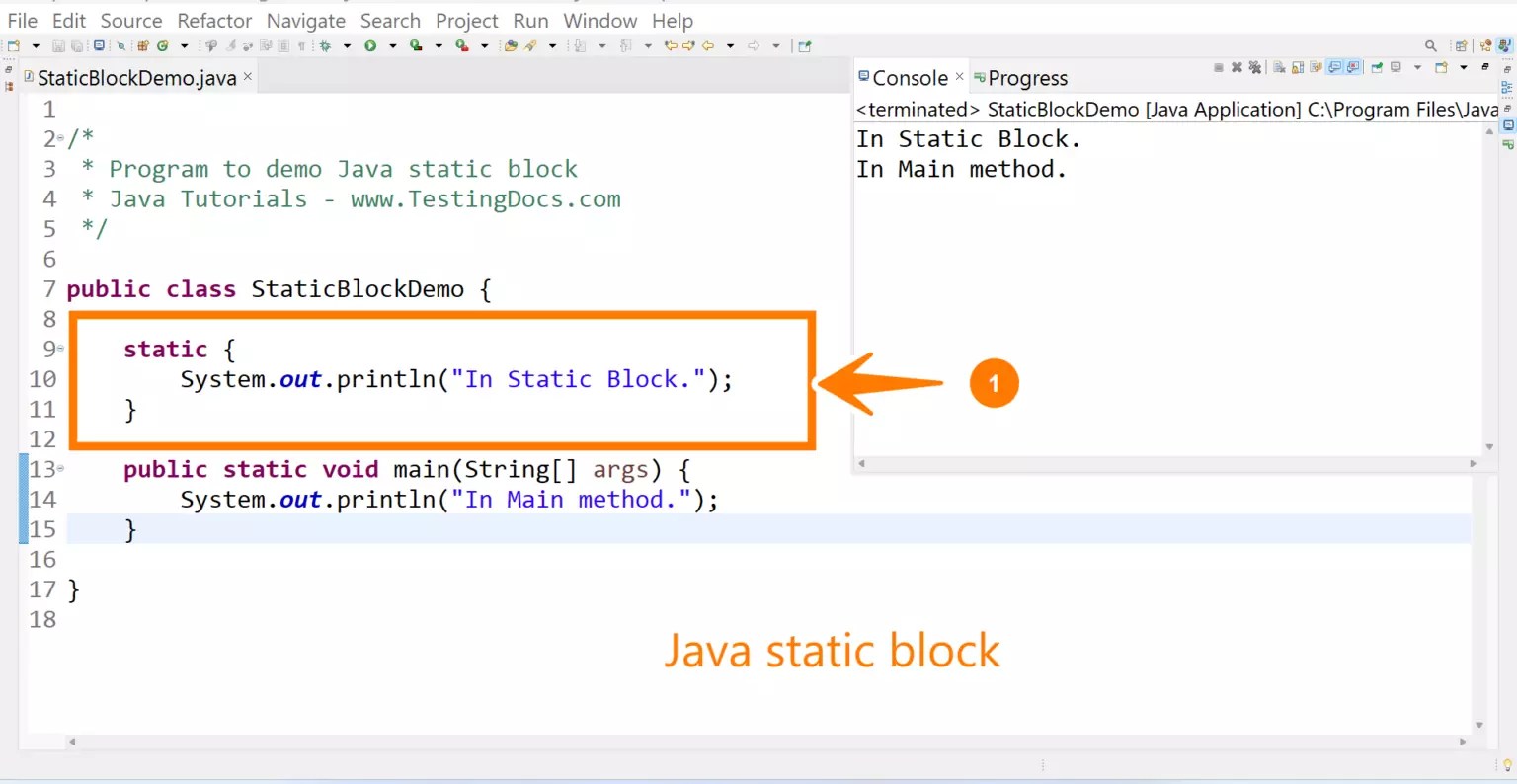Click the Previous Annotation icon

click(625, 45)
